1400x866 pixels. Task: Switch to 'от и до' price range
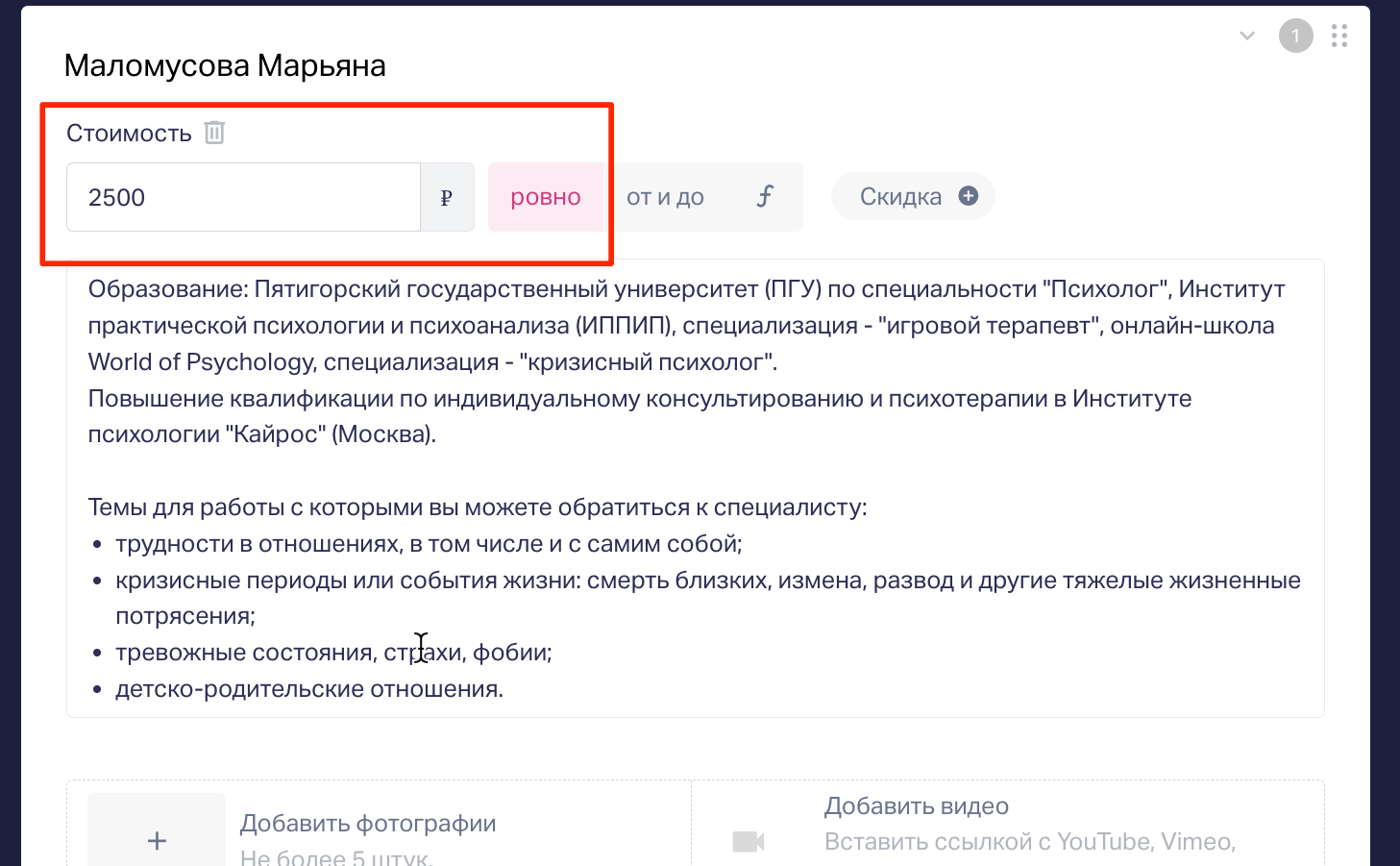tap(665, 197)
